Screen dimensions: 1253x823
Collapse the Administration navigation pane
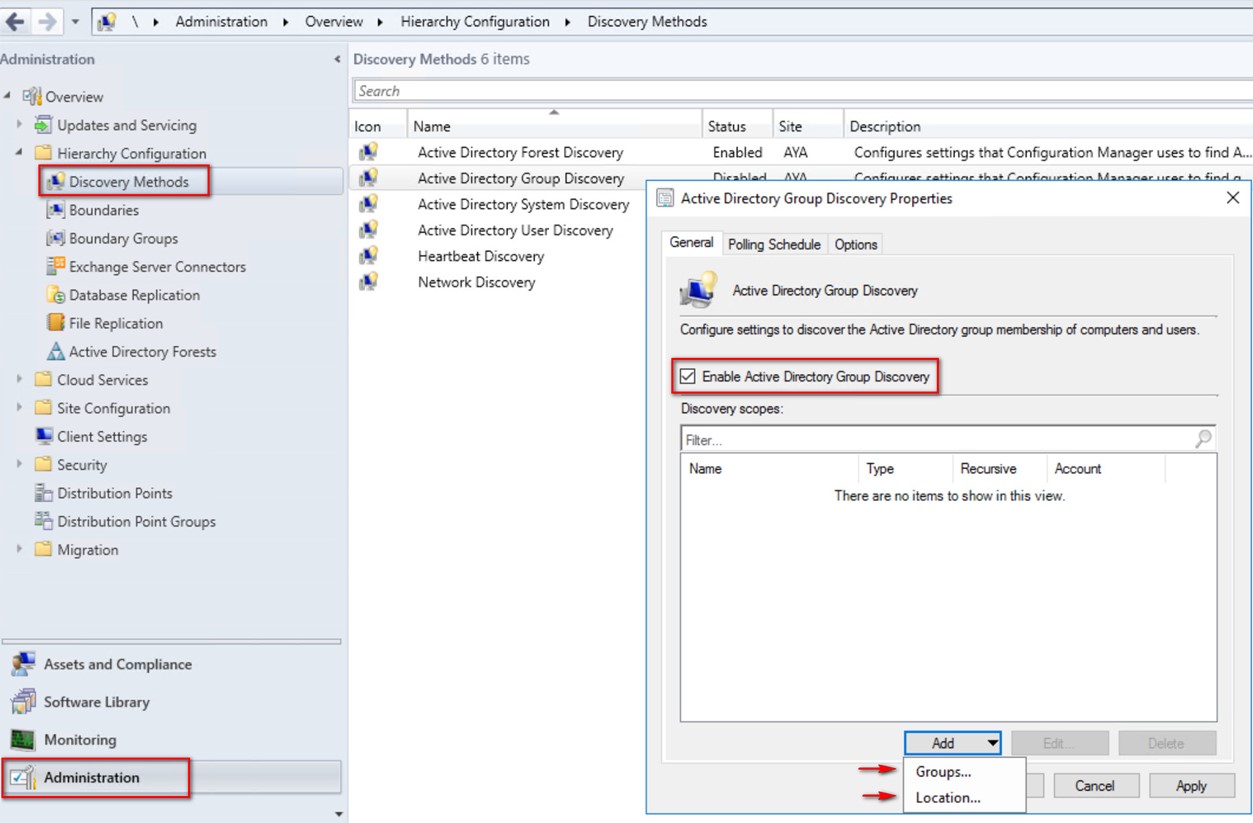(x=337, y=60)
